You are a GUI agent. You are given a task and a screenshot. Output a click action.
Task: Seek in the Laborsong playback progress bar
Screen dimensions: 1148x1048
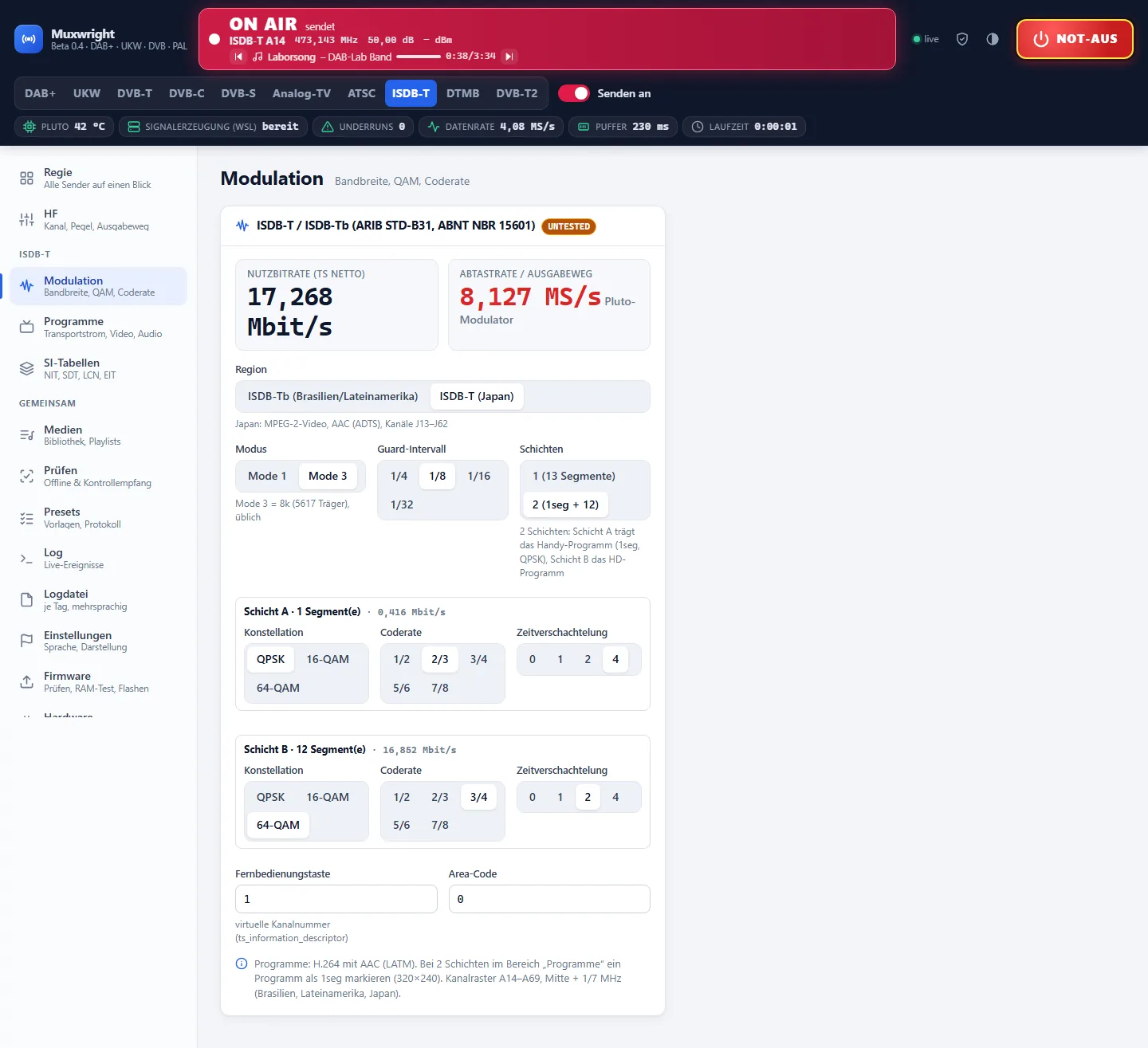[419, 57]
